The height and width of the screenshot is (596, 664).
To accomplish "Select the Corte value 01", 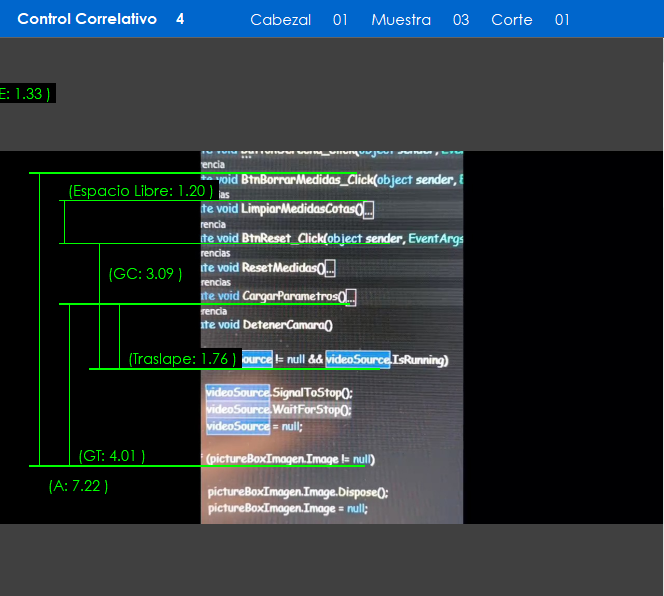I will pos(562,20).
